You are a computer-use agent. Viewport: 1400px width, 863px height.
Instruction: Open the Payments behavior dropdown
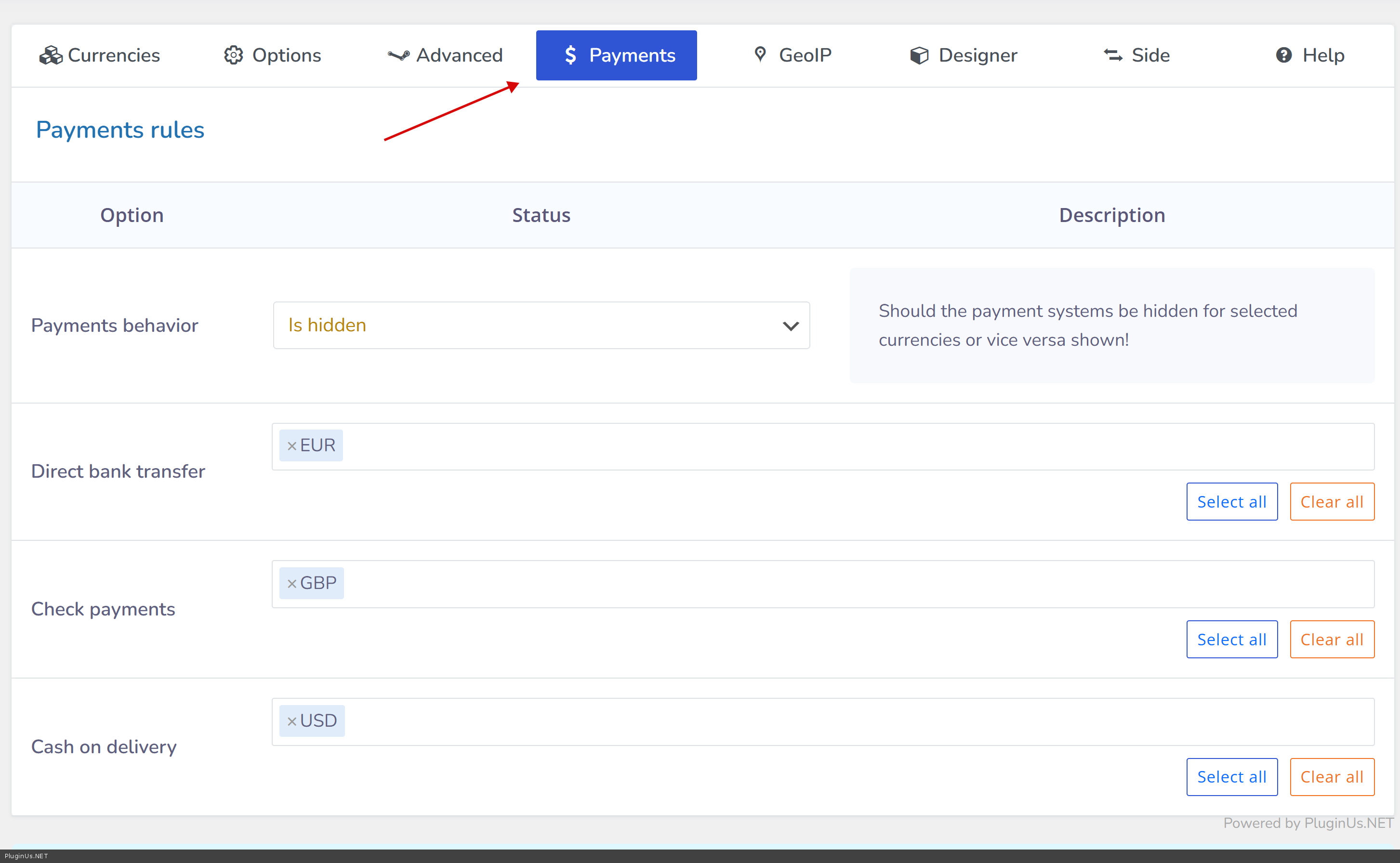coord(541,326)
